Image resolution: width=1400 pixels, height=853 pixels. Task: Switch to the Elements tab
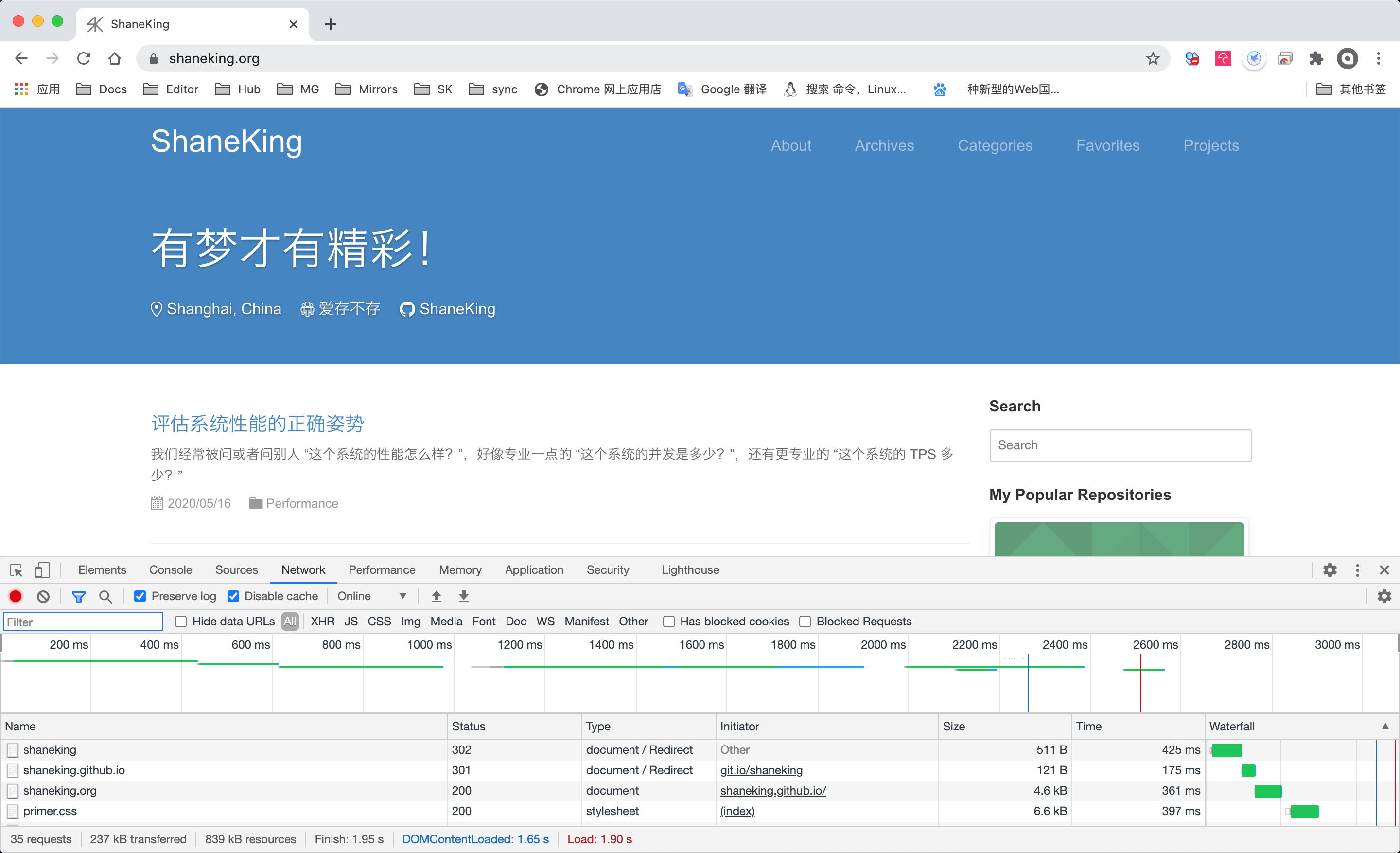tap(102, 570)
